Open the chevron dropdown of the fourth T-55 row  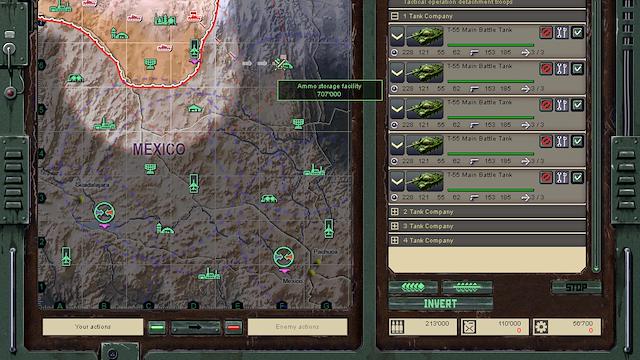click(x=397, y=145)
